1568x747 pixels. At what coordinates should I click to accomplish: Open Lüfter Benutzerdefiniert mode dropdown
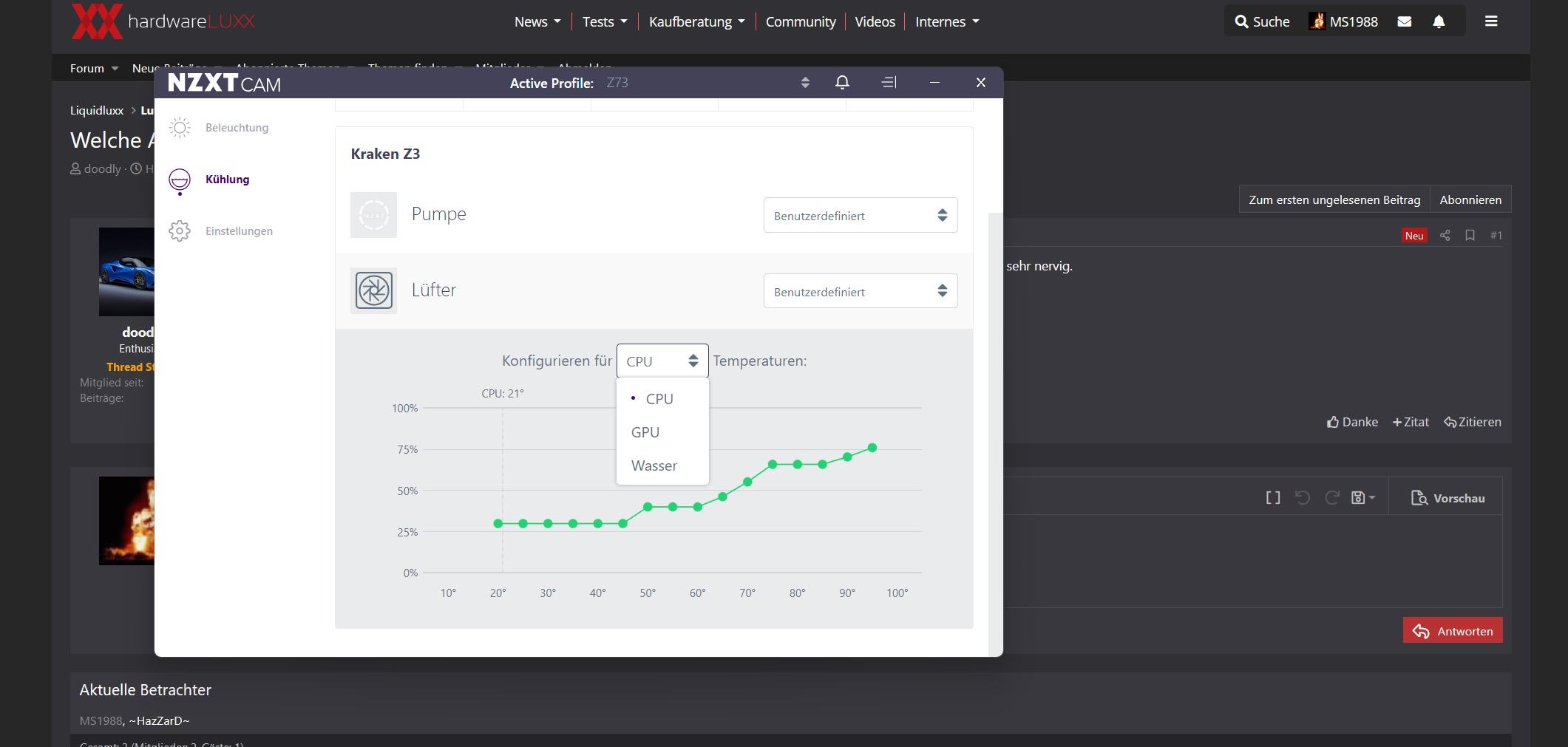[x=861, y=292]
